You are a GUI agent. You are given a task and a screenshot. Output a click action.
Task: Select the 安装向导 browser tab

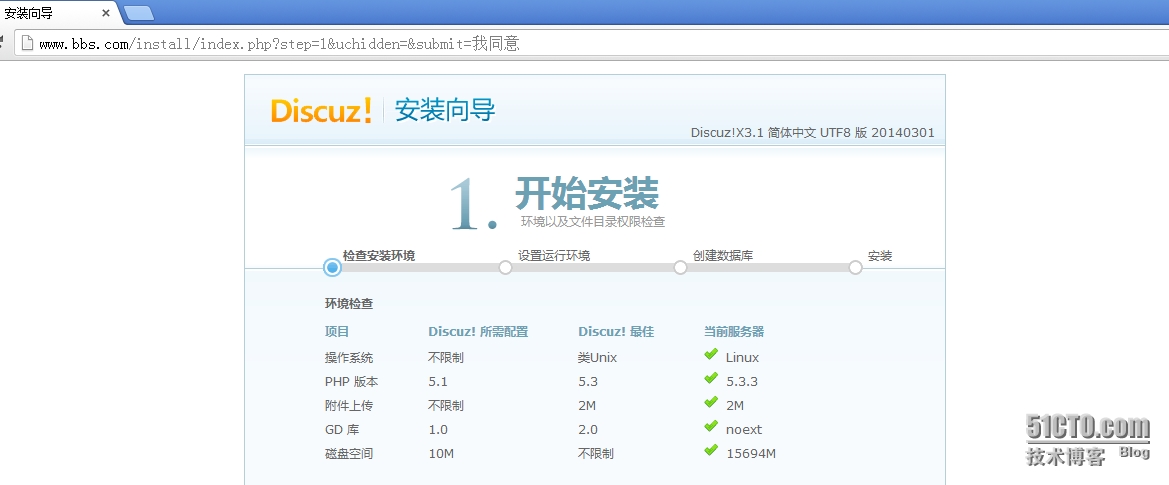click(x=57, y=13)
